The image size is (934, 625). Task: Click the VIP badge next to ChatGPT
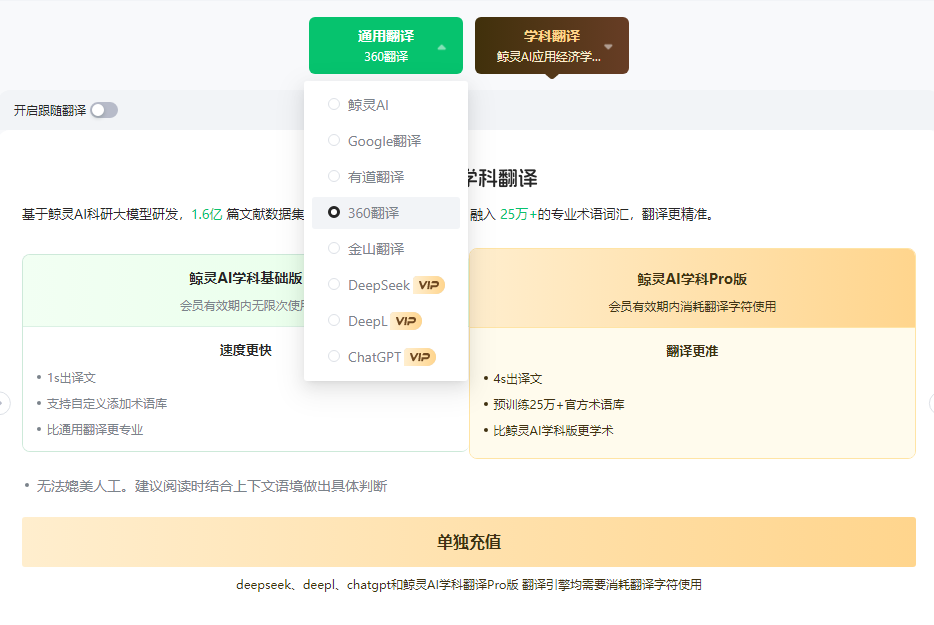pos(420,357)
